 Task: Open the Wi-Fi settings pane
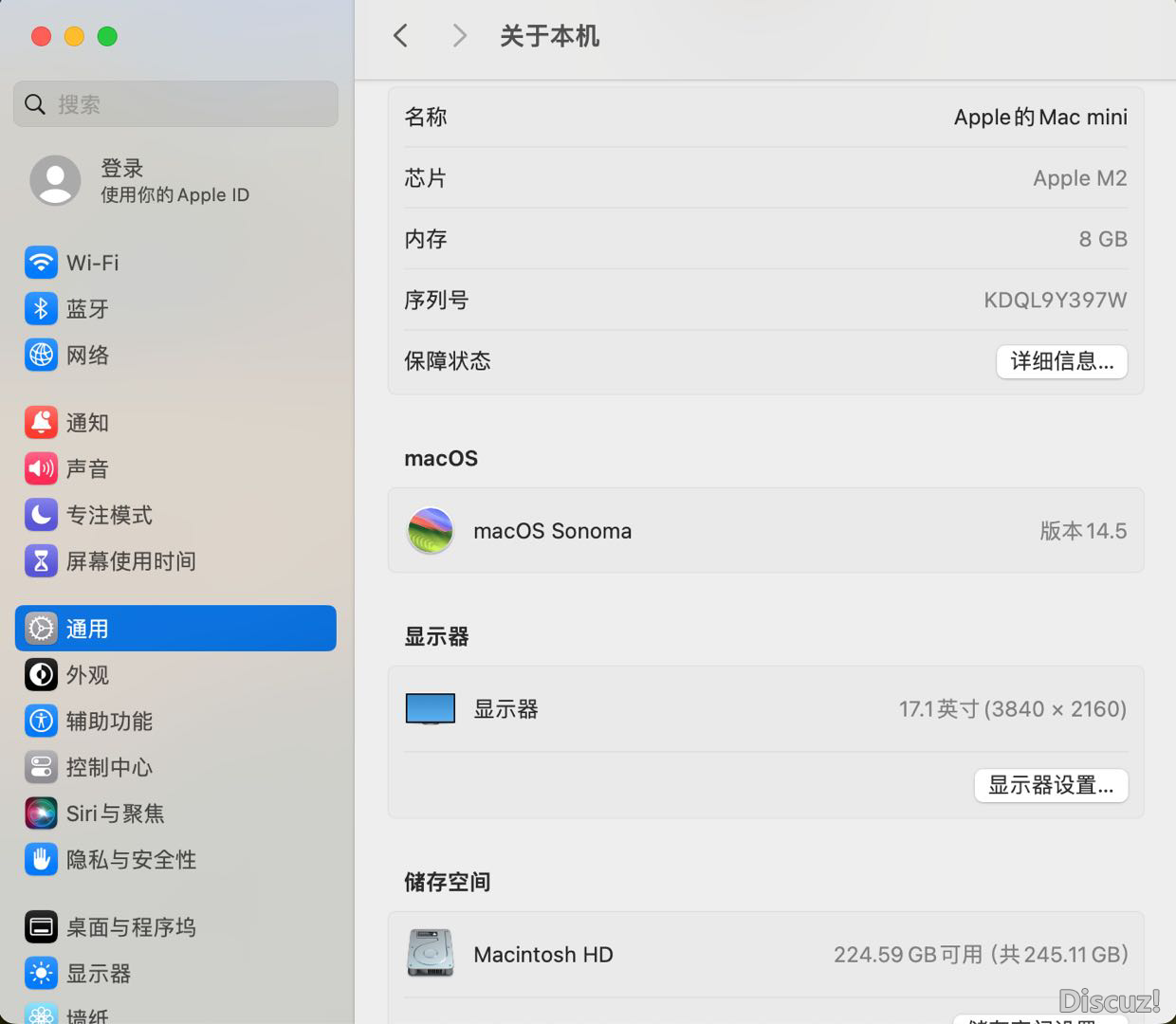tap(175, 263)
